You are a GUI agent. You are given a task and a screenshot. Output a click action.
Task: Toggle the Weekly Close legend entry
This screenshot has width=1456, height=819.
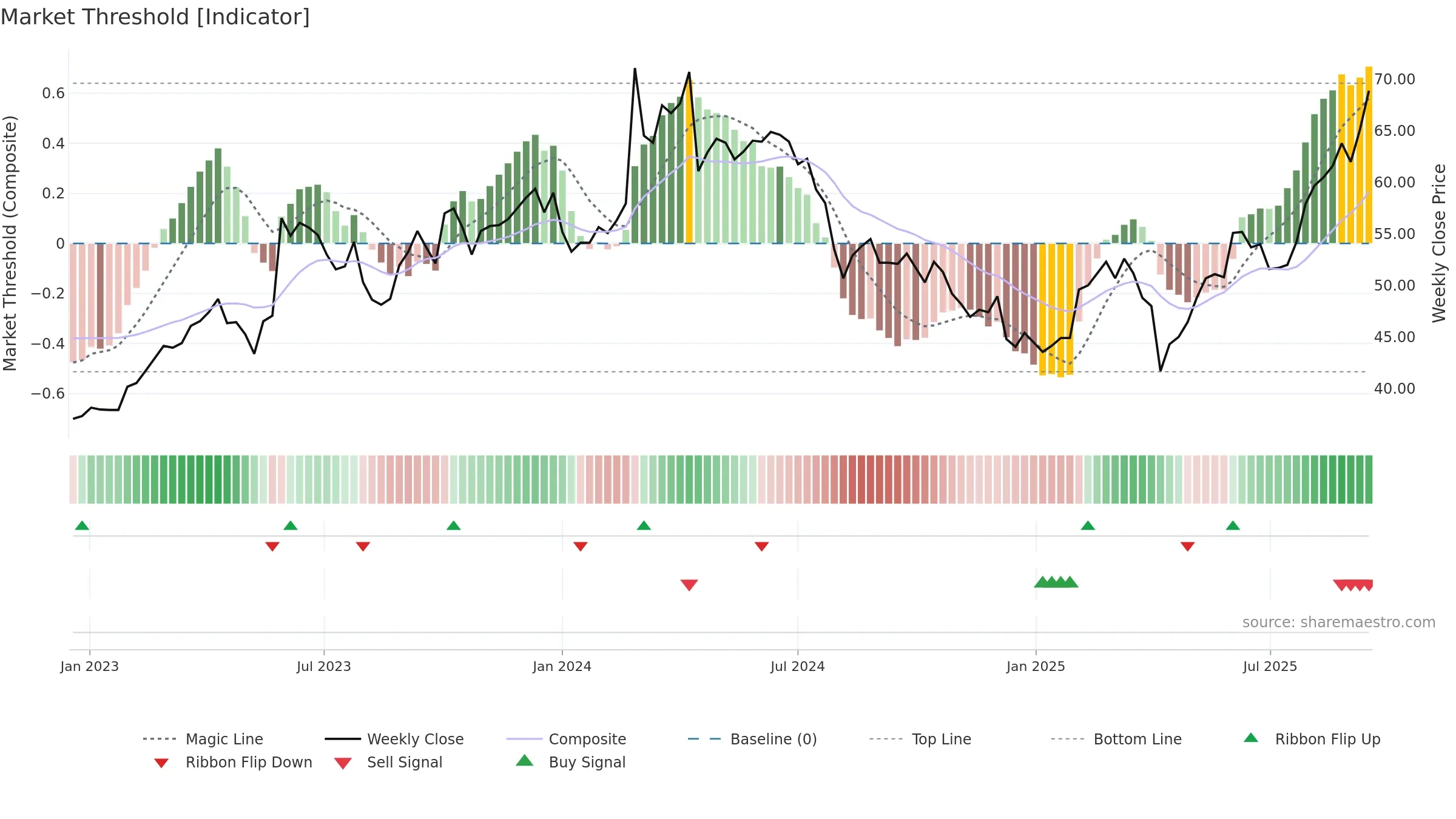394,739
